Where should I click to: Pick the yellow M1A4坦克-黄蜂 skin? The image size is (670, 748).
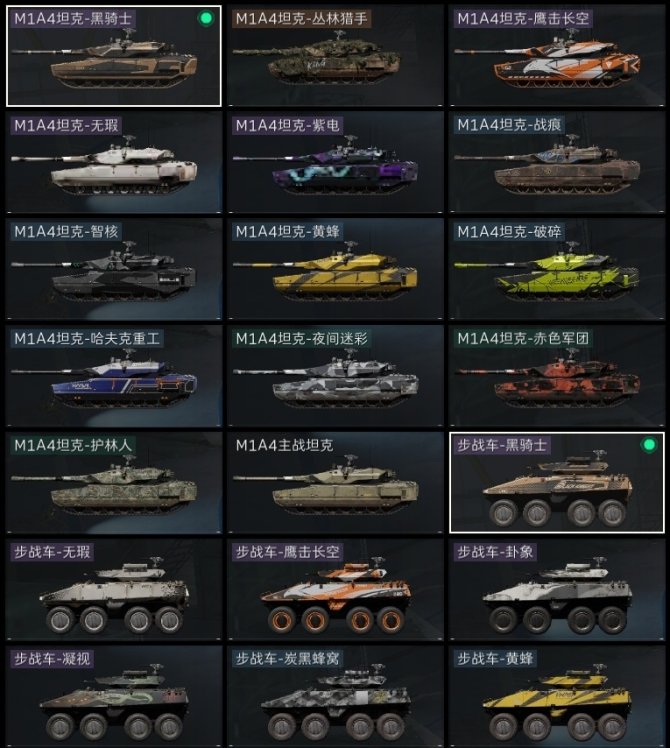335,269
